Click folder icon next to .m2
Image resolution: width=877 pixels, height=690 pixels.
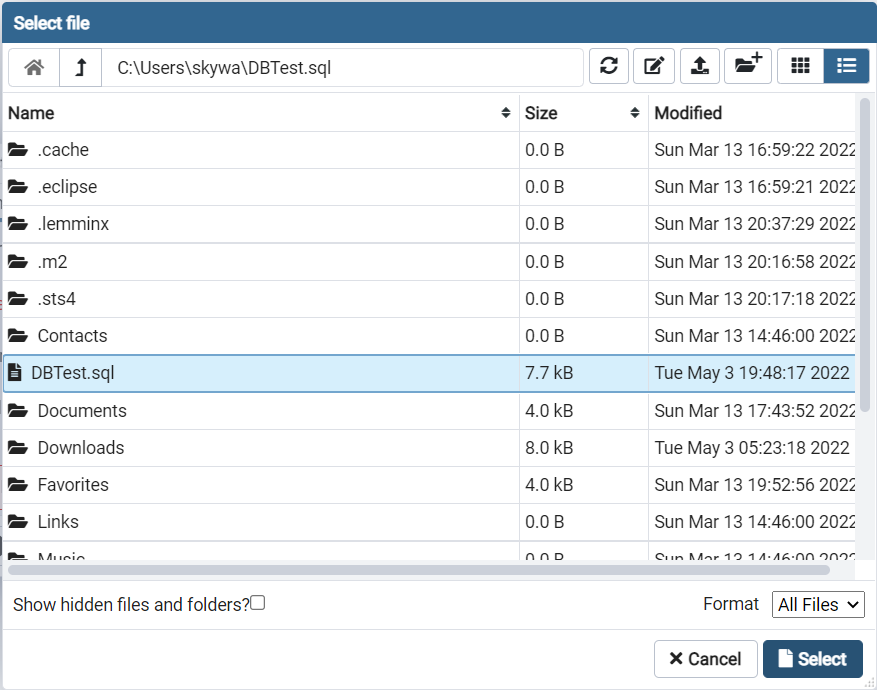coord(18,261)
